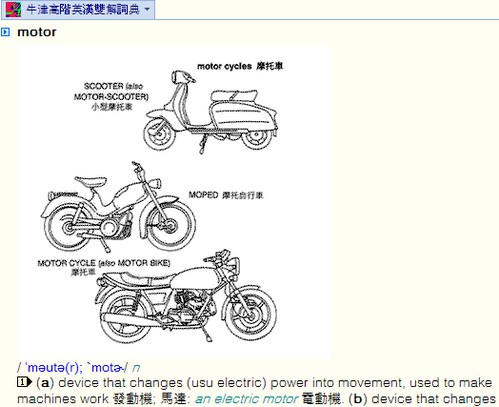The image size is (499, 407).
Task: Click the example phrase "an electric motor"
Action: pyautogui.click(x=246, y=399)
